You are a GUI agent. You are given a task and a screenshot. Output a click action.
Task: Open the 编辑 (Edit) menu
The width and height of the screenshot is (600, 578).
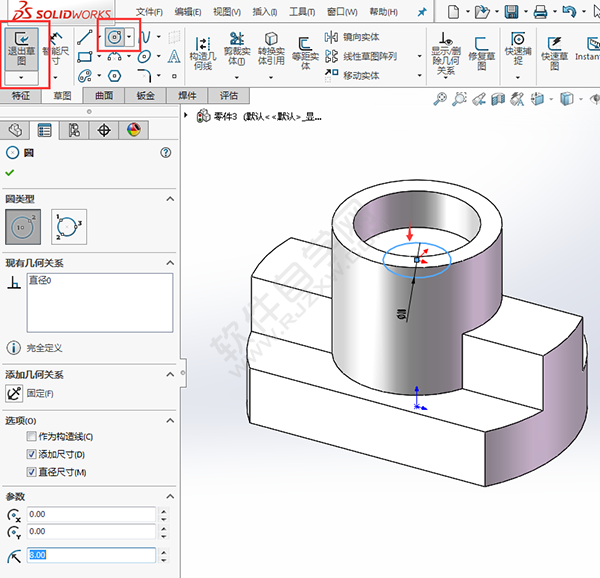[188, 12]
